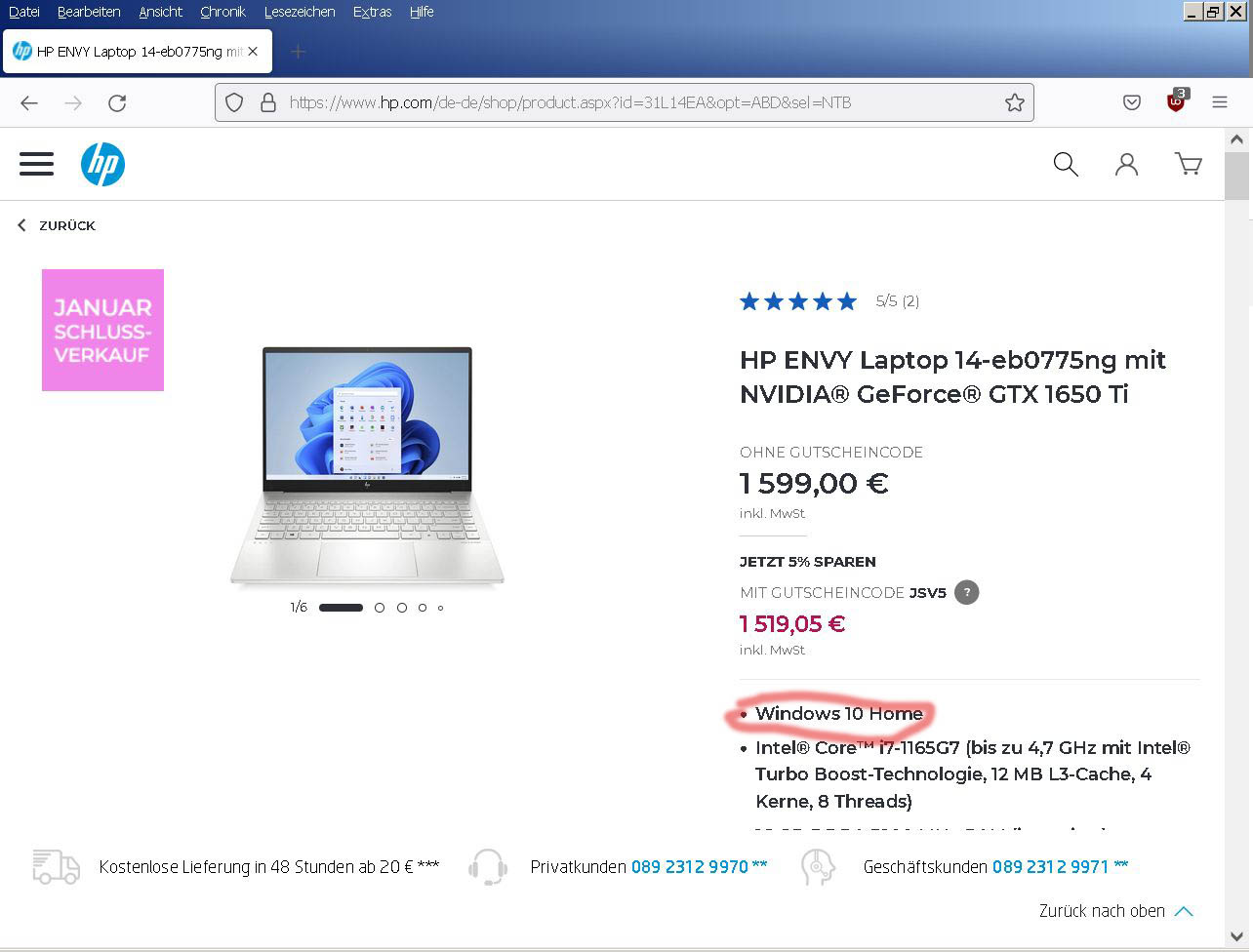Viewport: 1253px width, 952px height.
Task: Open the user account icon
Action: point(1127,164)
